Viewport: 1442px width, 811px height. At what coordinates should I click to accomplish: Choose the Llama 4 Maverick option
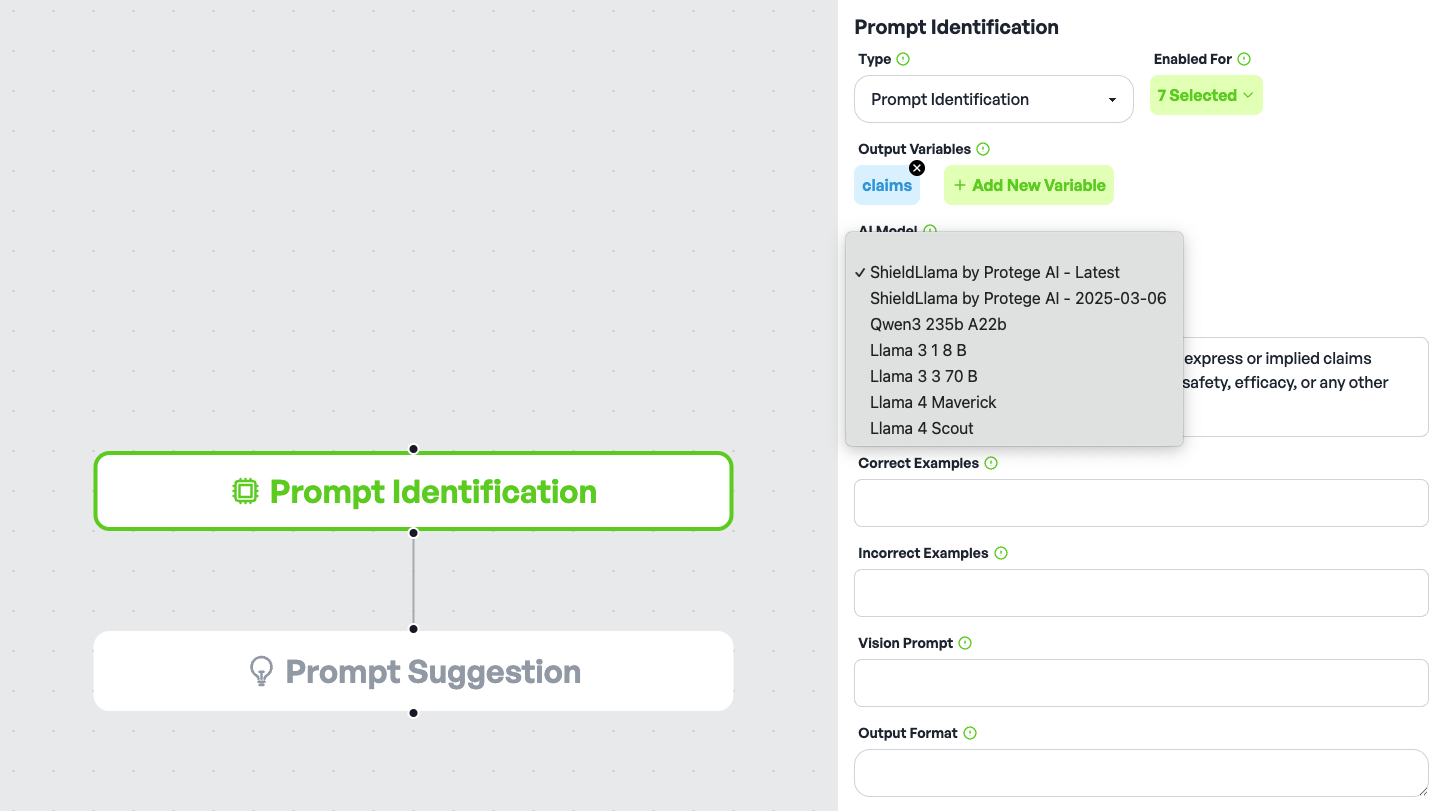pos(933,402)
